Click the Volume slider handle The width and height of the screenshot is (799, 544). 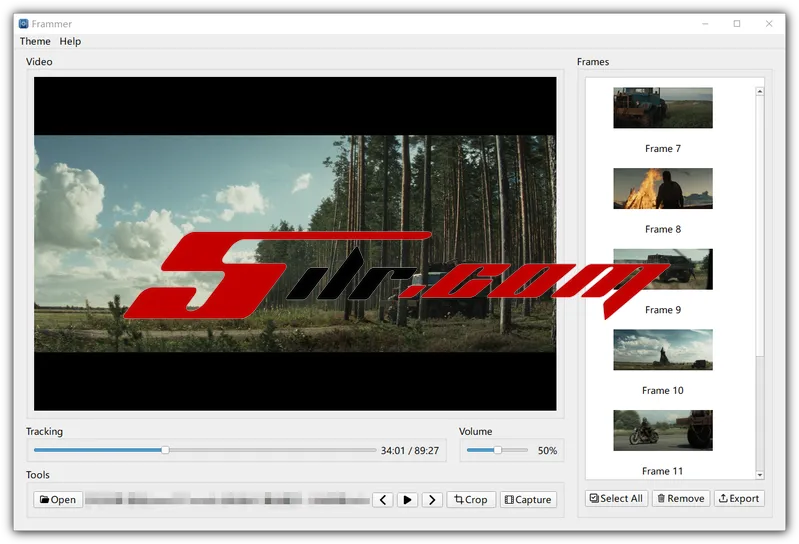498,450
